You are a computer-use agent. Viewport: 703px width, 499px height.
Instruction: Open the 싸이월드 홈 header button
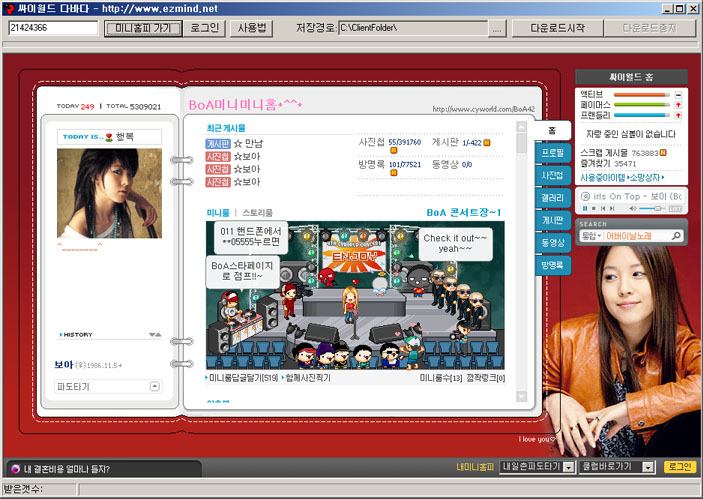point(631,77)
